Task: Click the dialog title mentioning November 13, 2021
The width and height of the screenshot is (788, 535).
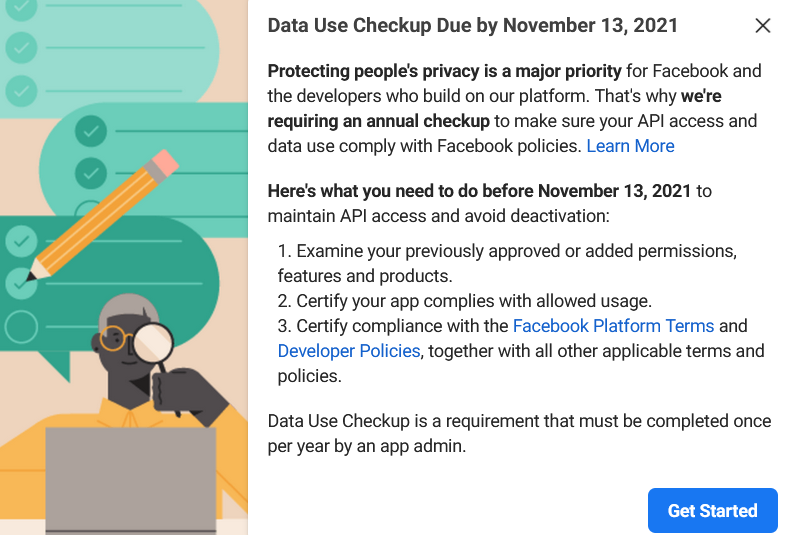Action: [472, 26]
